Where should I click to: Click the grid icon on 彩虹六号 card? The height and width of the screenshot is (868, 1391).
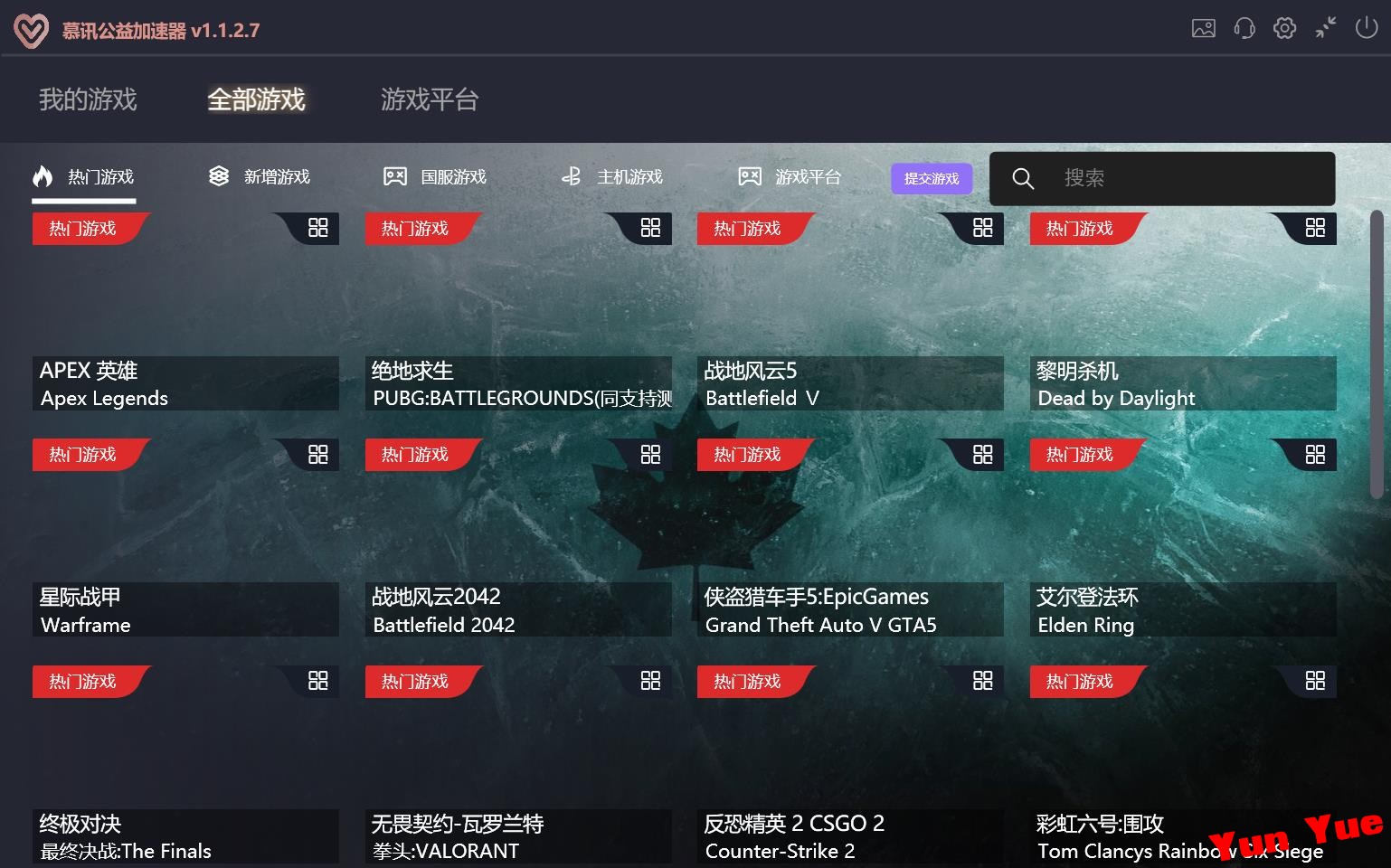pyautogui.click(x=1316, y=681)
